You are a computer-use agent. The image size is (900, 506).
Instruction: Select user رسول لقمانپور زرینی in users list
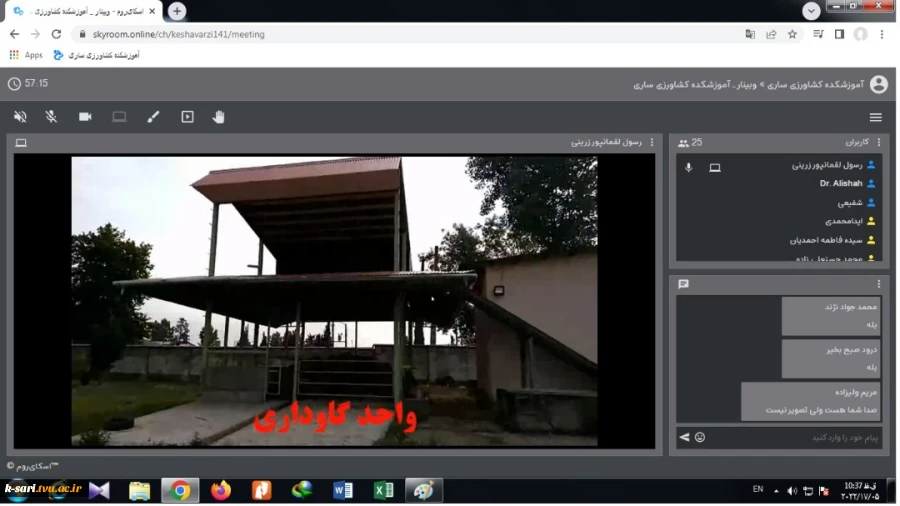pos(827,165)
